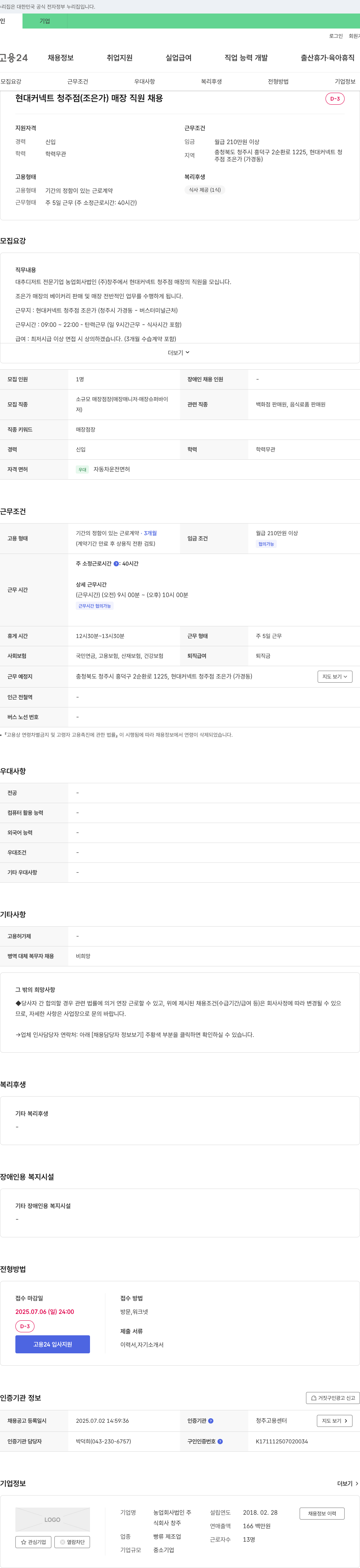Image resolution: width=360 pixels, height=1568 pixels.
Task: Go to 고용24 home via logo
Action: pyautogui.click(x=14, y=58)
